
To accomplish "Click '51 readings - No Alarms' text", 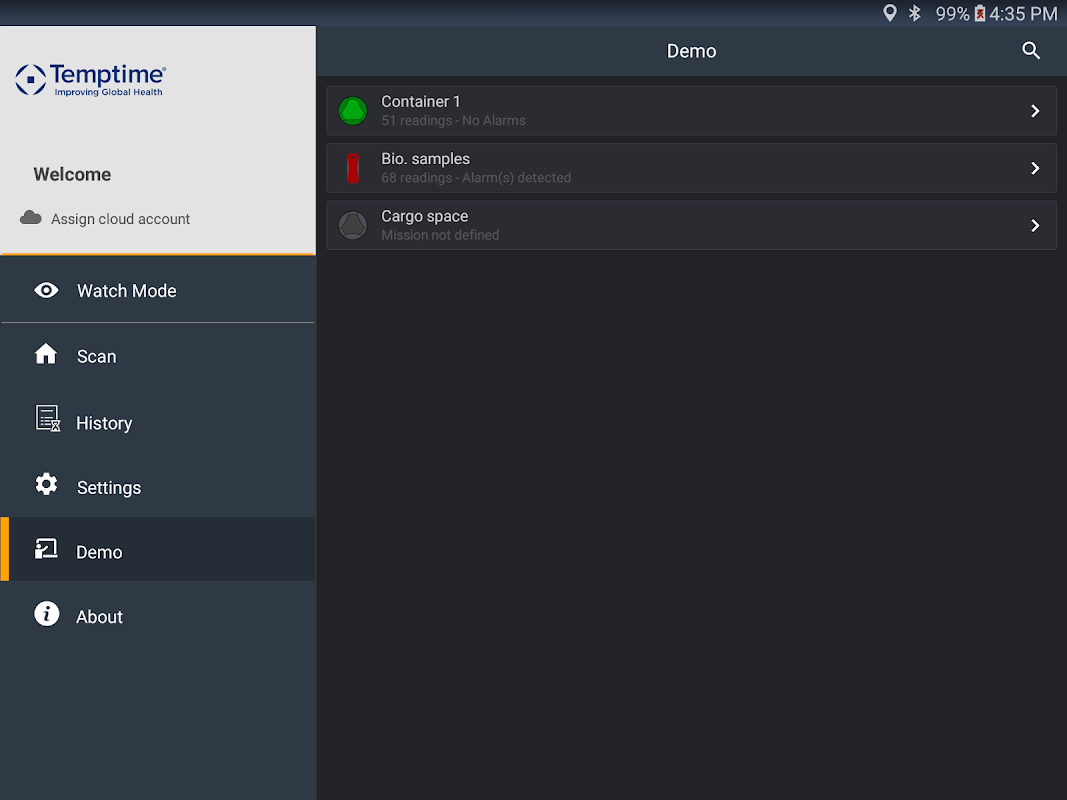I will point(453,120).
